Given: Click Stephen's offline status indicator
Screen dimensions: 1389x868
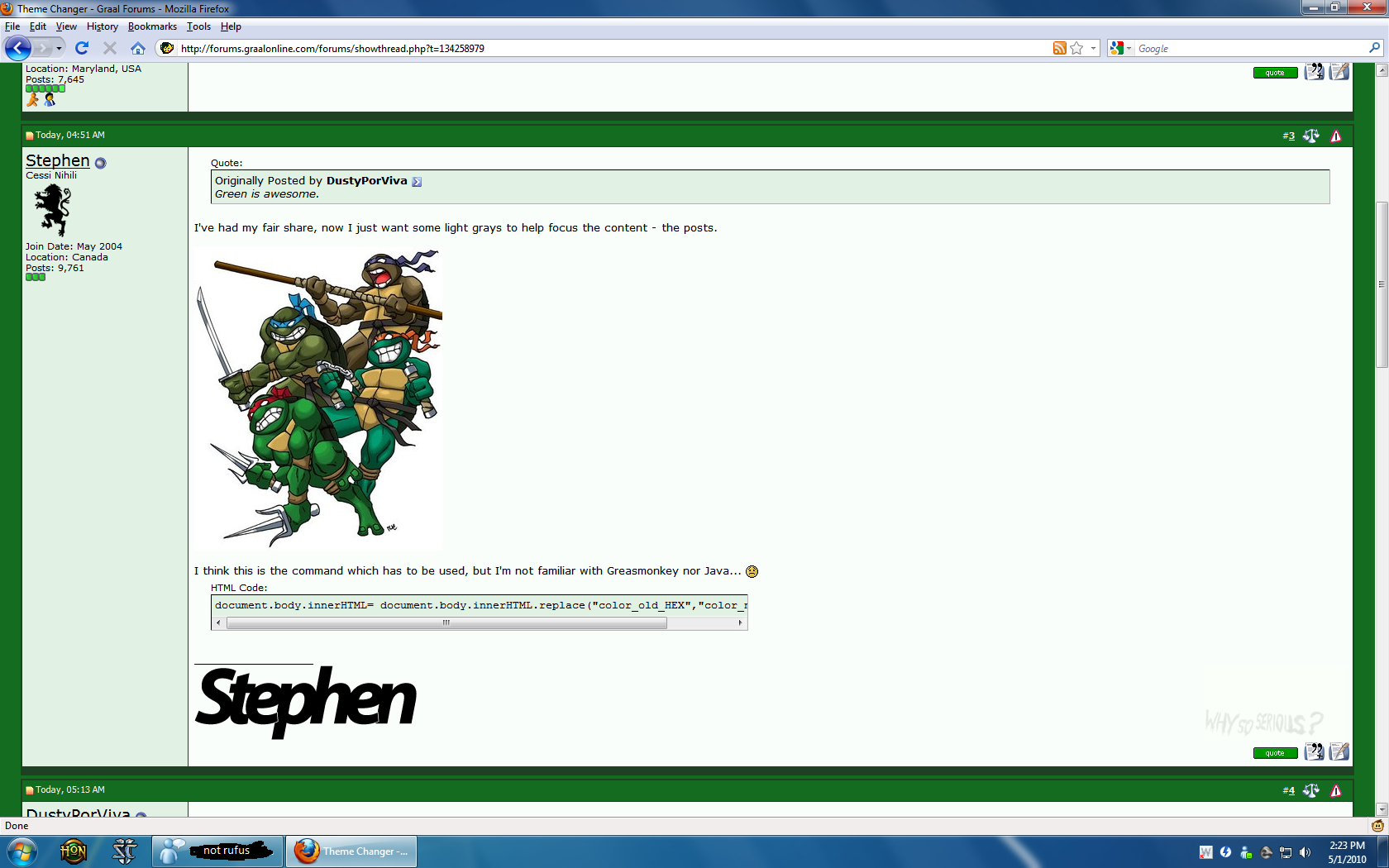Looking at the screenshot, I should [101, 163].
